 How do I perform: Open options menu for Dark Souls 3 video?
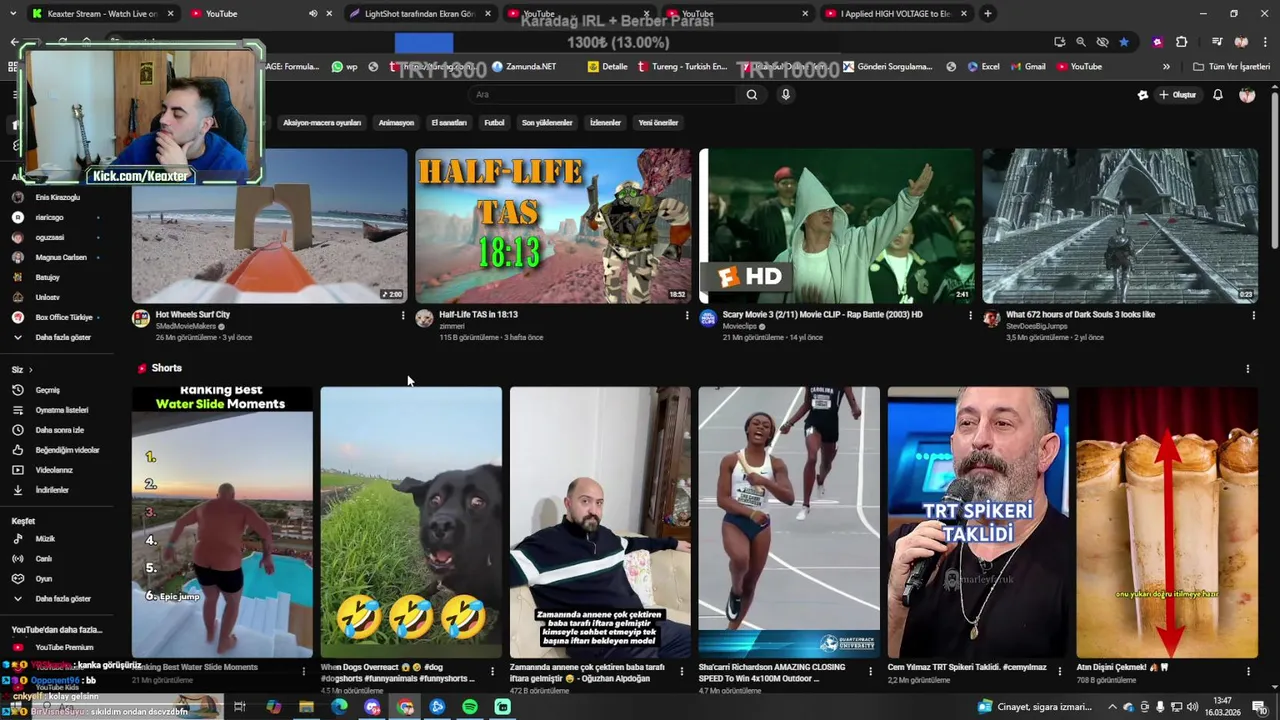click(1253, 315)
